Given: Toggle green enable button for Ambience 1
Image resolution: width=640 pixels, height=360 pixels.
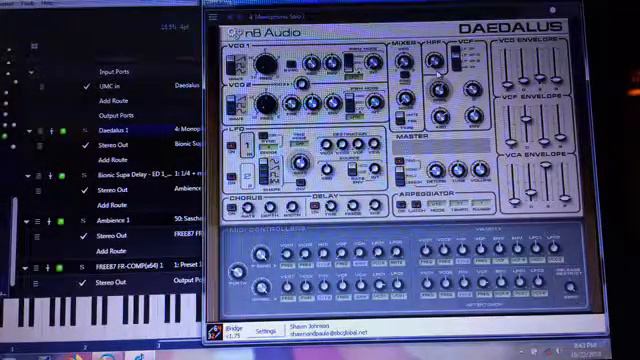Looking at the screenshot, I should [x=61, y=221].
